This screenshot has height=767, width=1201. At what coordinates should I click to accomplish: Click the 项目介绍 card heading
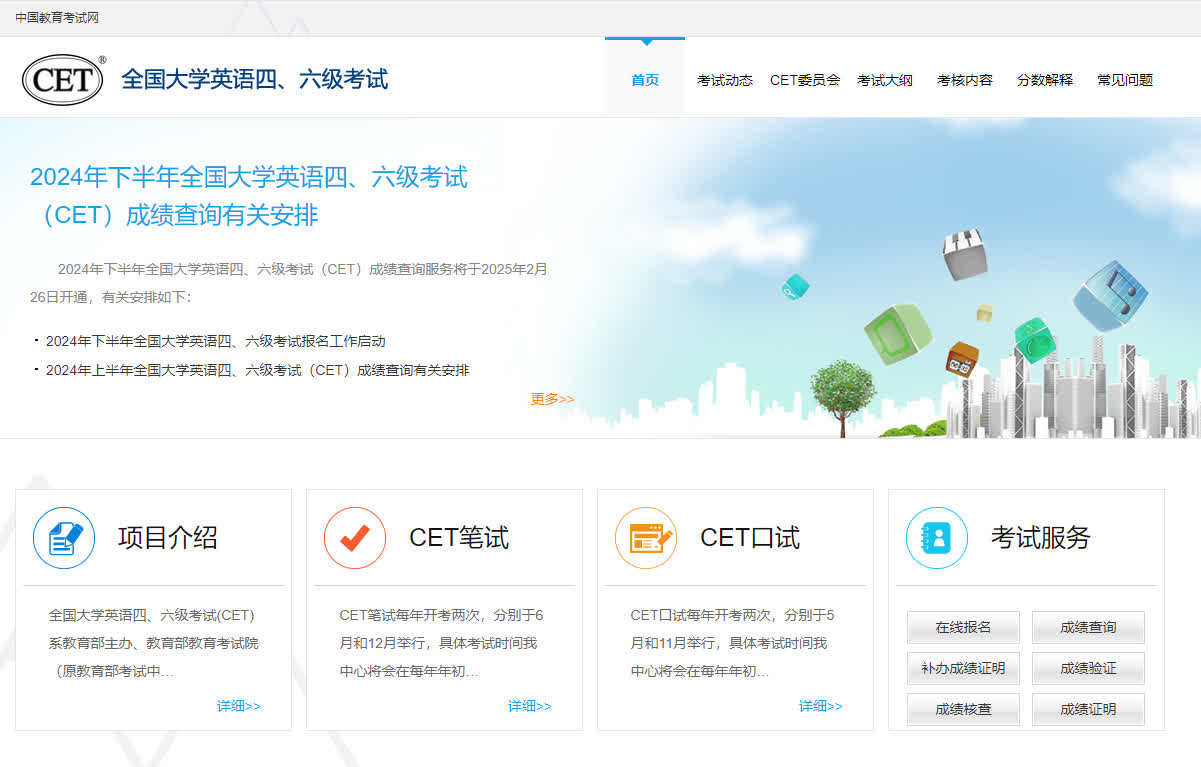pyautogui.click(x=168, y=538)
